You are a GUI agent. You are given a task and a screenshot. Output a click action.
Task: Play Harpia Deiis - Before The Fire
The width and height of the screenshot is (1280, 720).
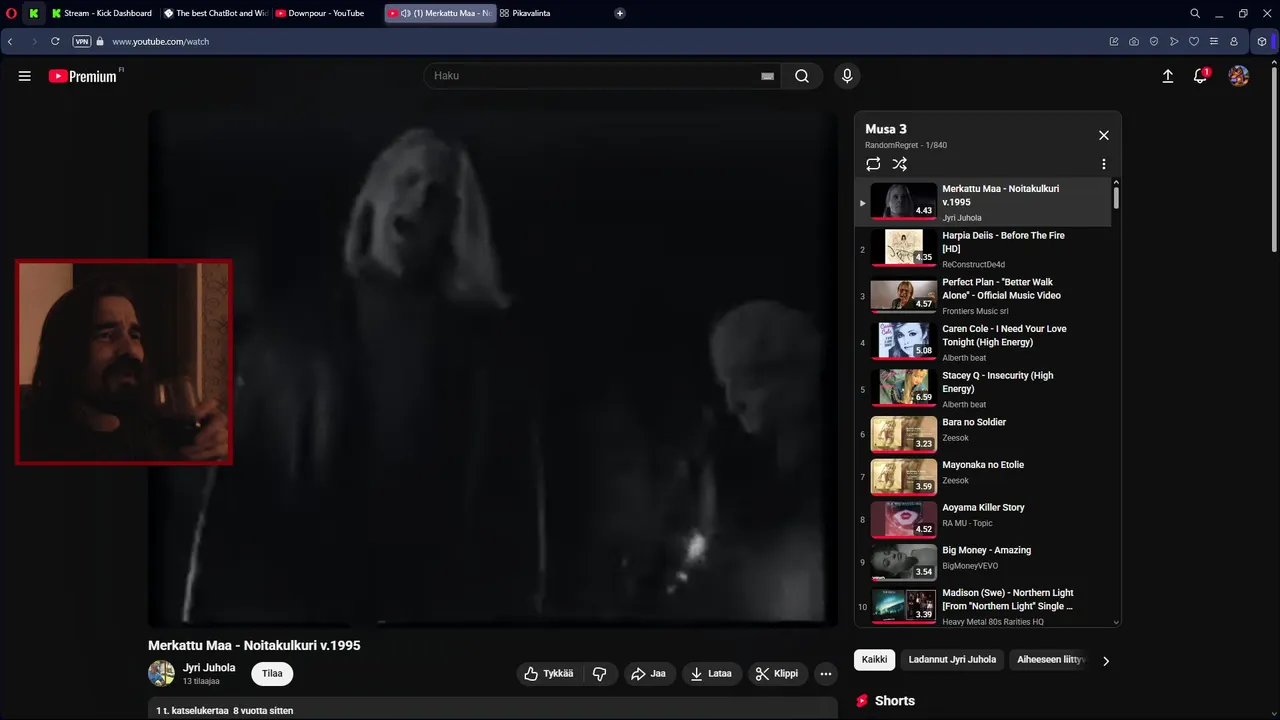pos(985,249)
